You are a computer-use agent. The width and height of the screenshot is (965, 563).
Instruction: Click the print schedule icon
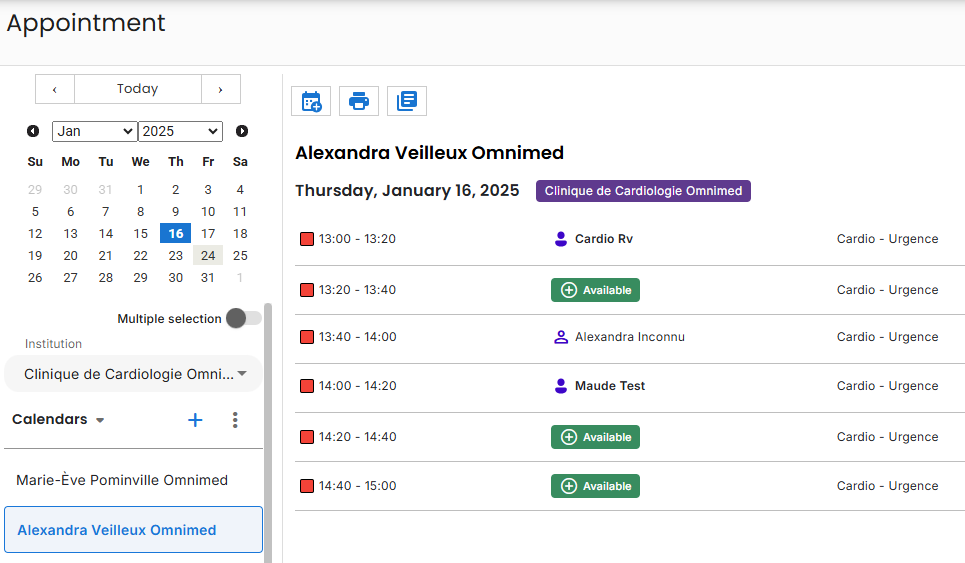[359, 101]
